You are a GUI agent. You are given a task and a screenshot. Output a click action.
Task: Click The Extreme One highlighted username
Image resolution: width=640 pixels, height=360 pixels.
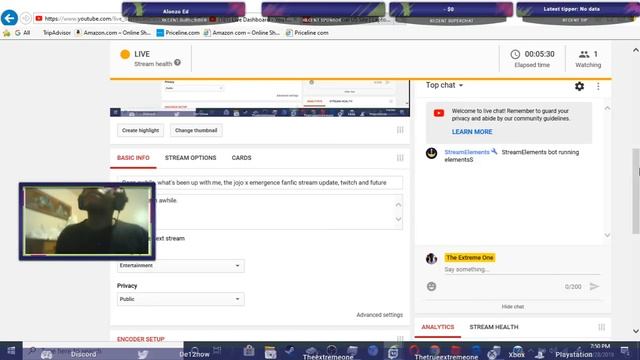(470, 258)
